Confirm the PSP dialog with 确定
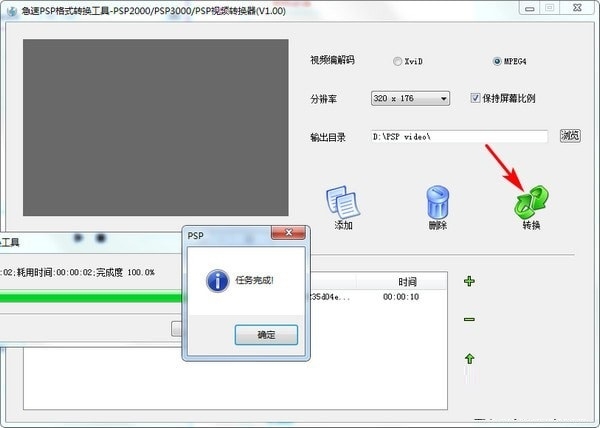The image size is (600, 428). point(266,335)
